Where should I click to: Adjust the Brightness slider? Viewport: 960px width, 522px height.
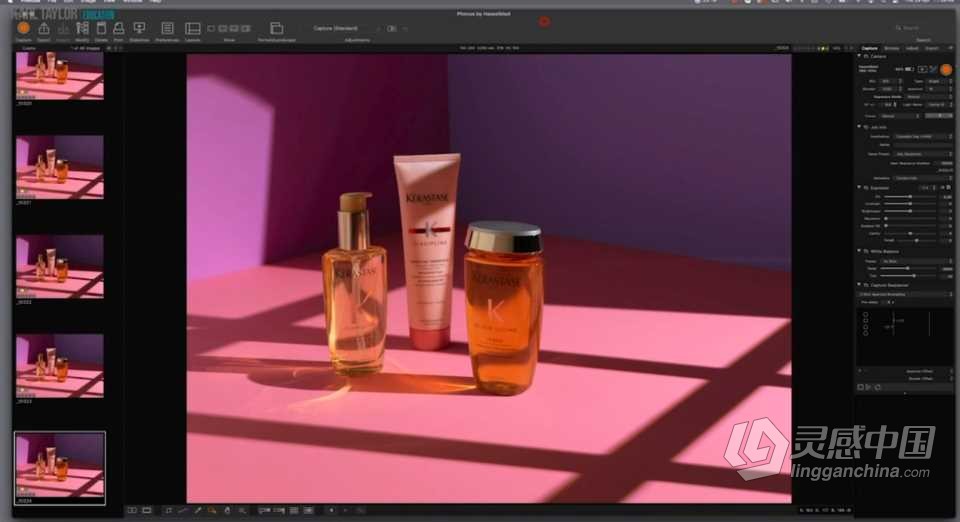point(910,211)
